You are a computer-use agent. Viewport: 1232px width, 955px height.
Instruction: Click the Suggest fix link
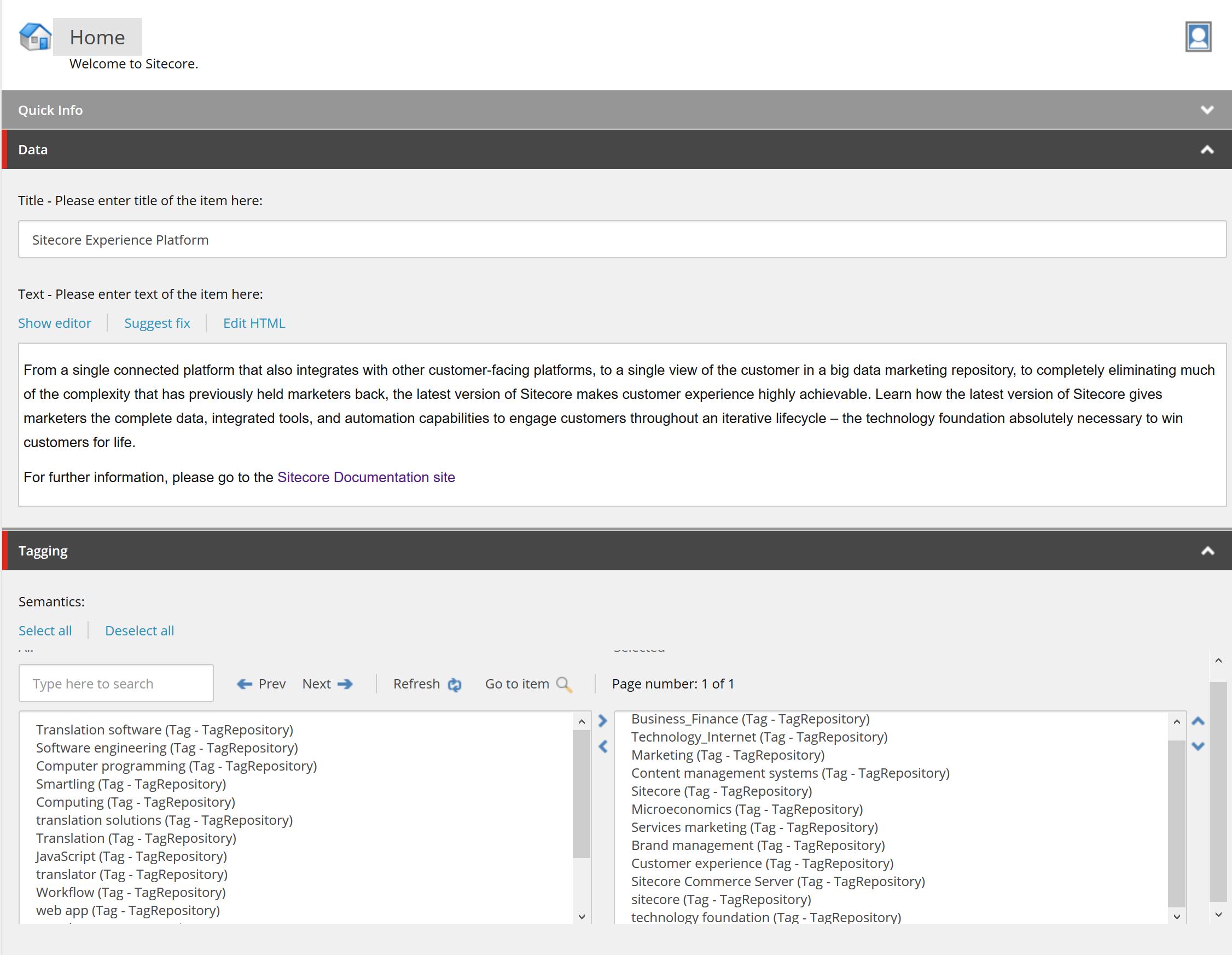157,323
